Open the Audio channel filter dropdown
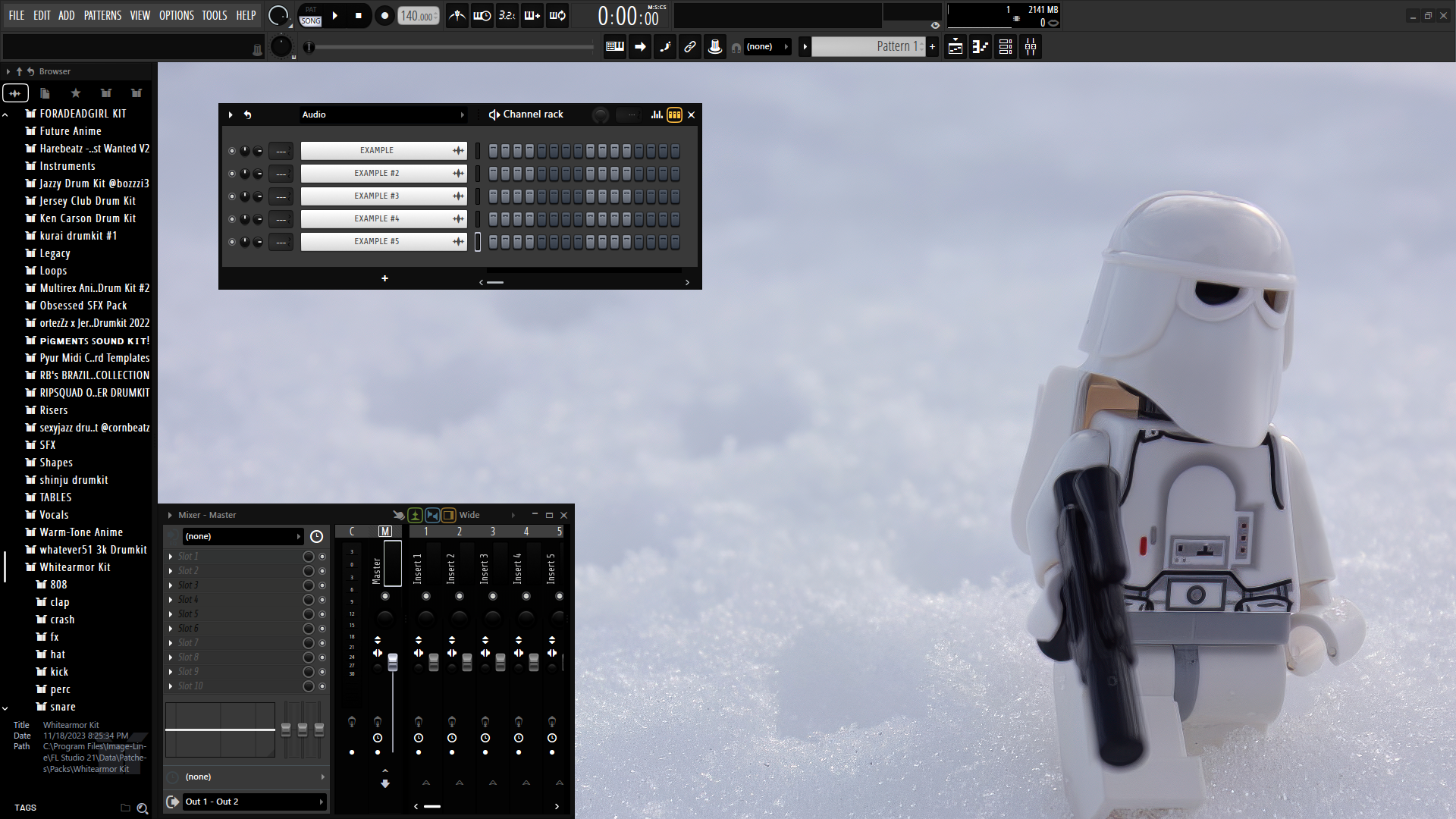The width and height of the screenshot is (1456, 819). click(383, 115)
